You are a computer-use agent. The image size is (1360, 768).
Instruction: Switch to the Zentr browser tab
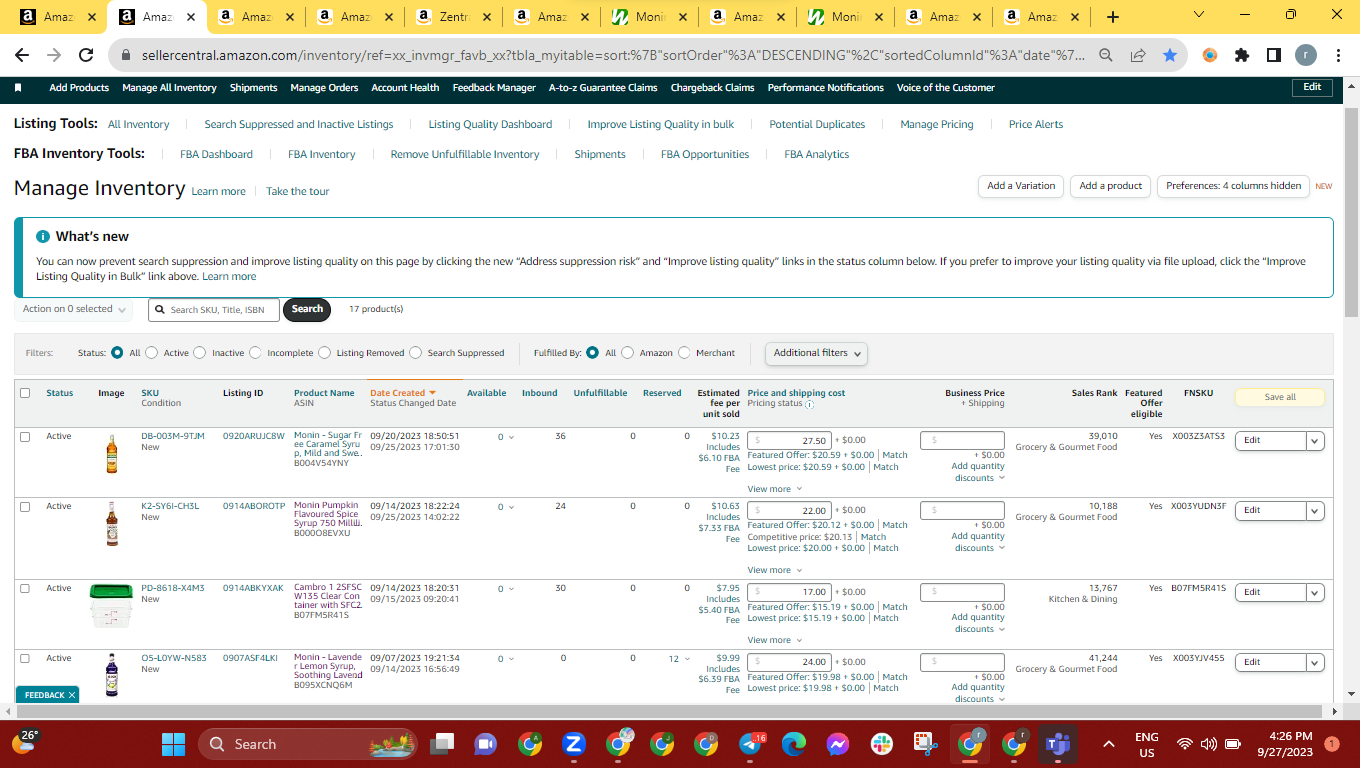click(x=455, y=17)
